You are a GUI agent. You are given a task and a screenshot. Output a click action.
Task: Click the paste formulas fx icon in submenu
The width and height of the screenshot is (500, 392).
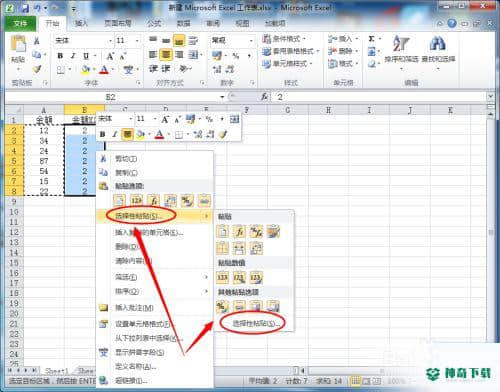pos(239,231)
